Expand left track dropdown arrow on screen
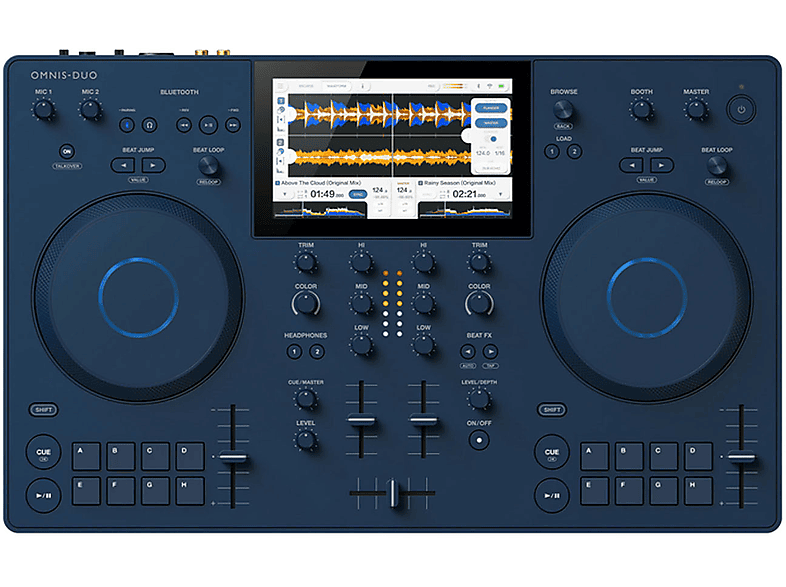This screenshot has width=786, height=587. [x=285, y=194]
